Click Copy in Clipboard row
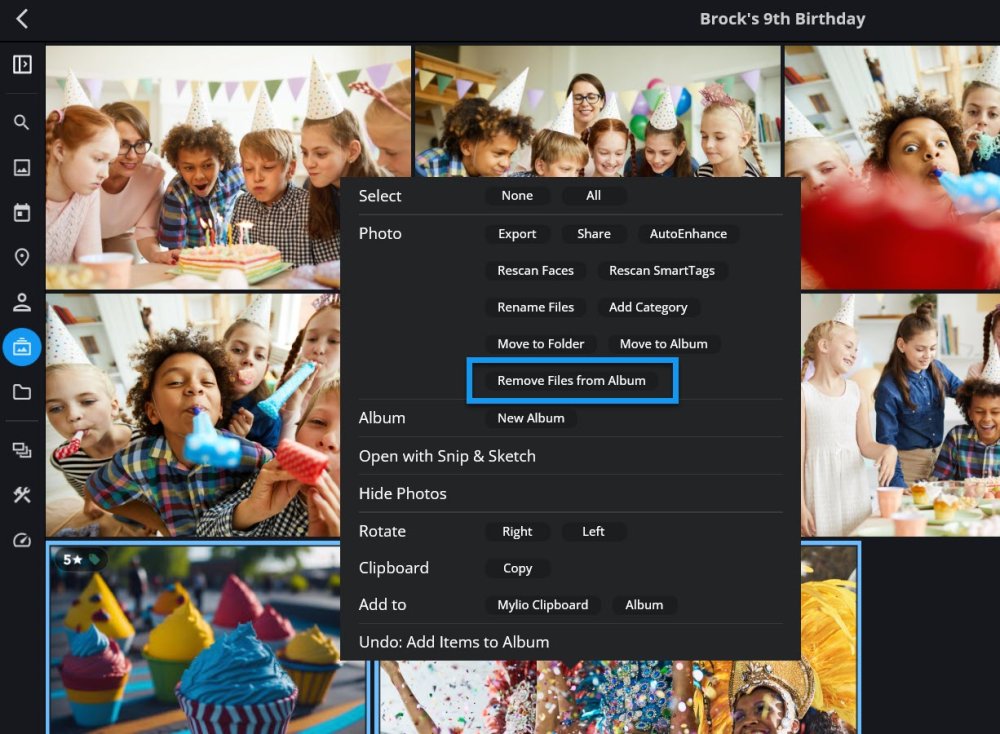Image resolution: width=1000 pixels, height=734 pixels. tap(517, 568)
